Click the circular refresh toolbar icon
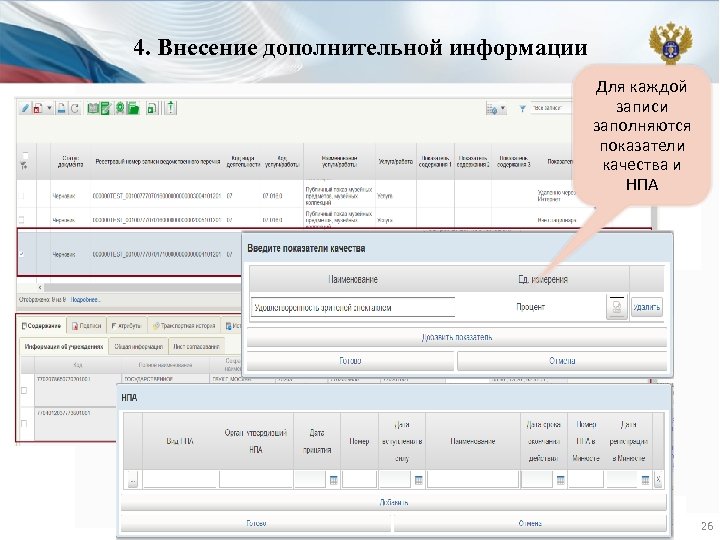 click(x=74, y=108)
